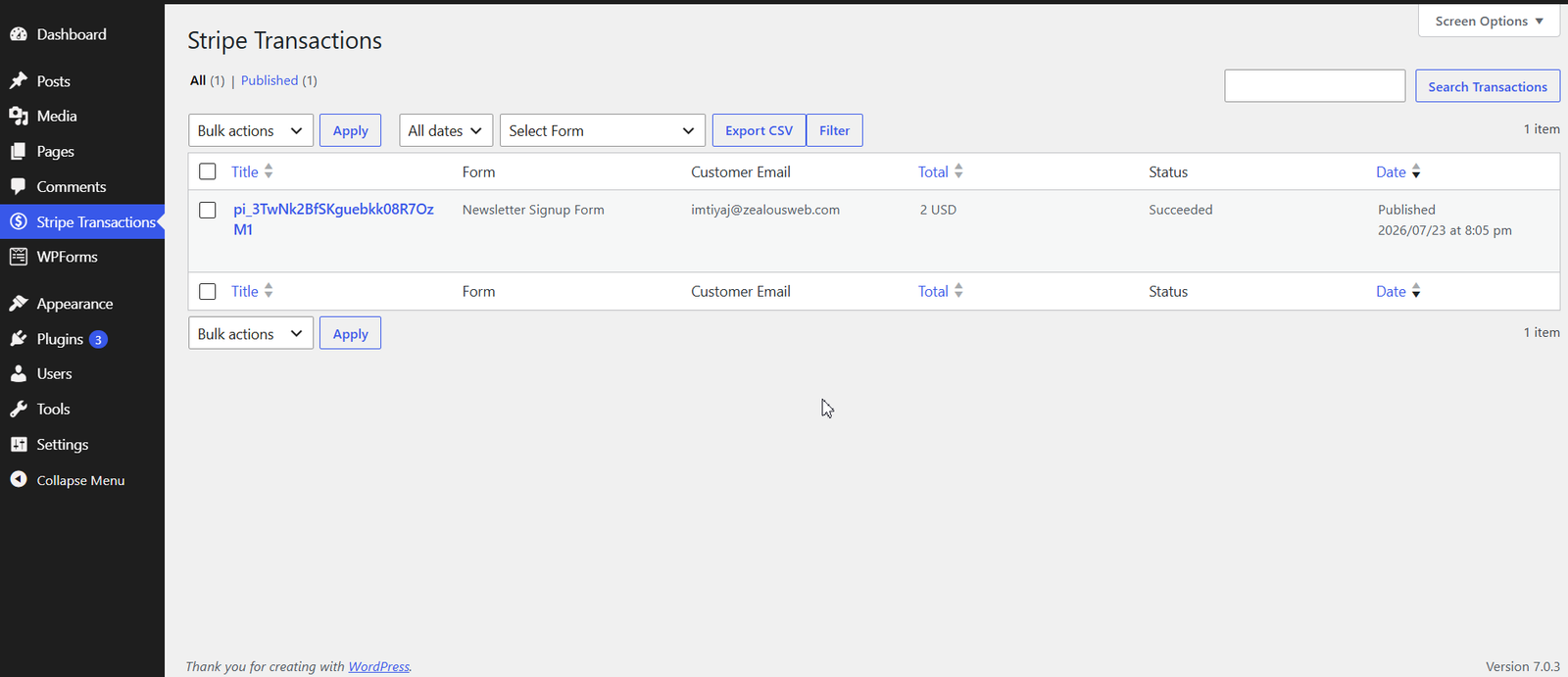Open the bottom Bulk actions dropdown

(x=251, y=333)
